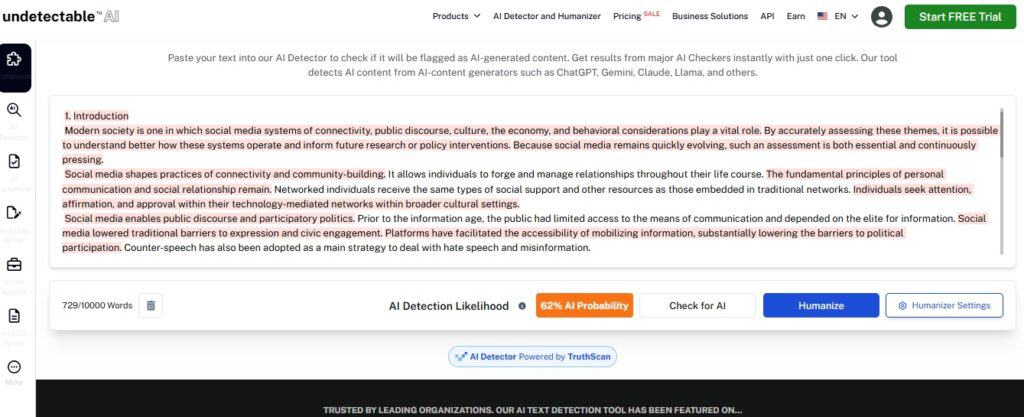
Task: Click the info icon beside AI Detection Likelihood
Action: (522, 305)
